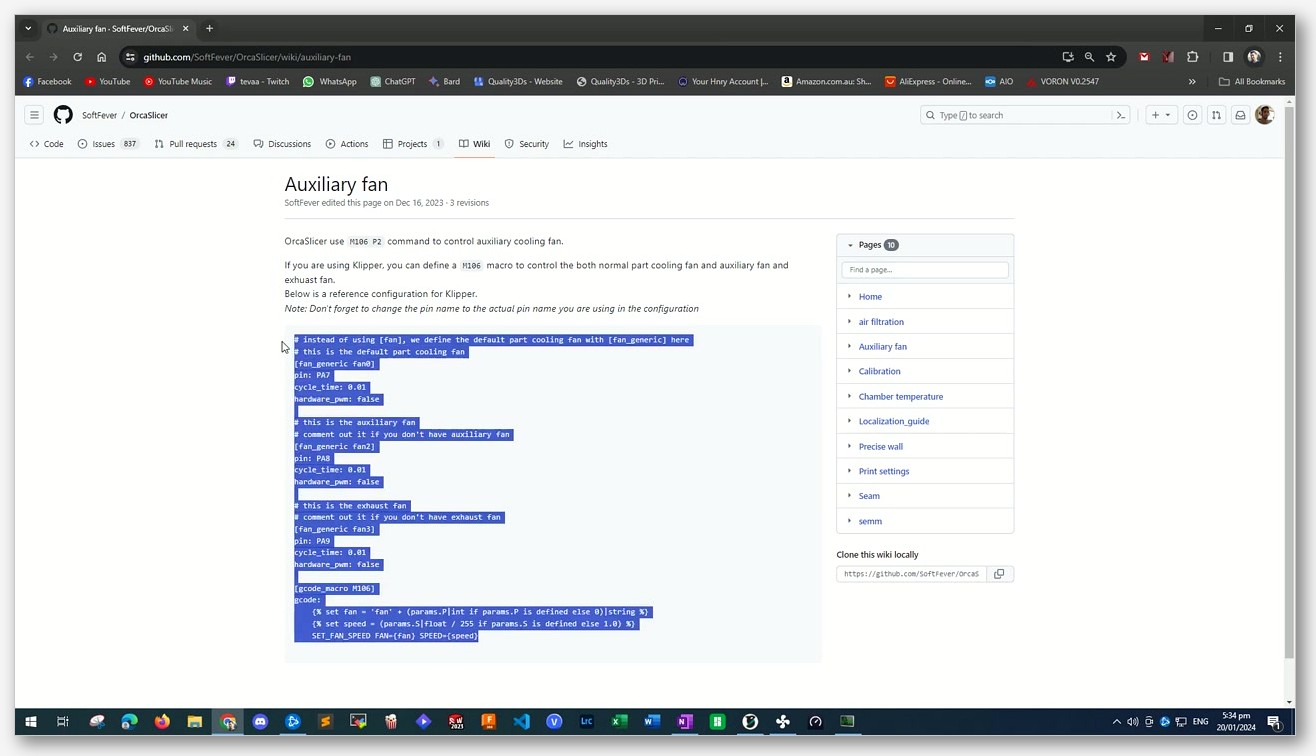The height and width of the screenshot is (756, 1316).
Task: Expand the Chamber temperature page chevron
Action: pos(849,396)
